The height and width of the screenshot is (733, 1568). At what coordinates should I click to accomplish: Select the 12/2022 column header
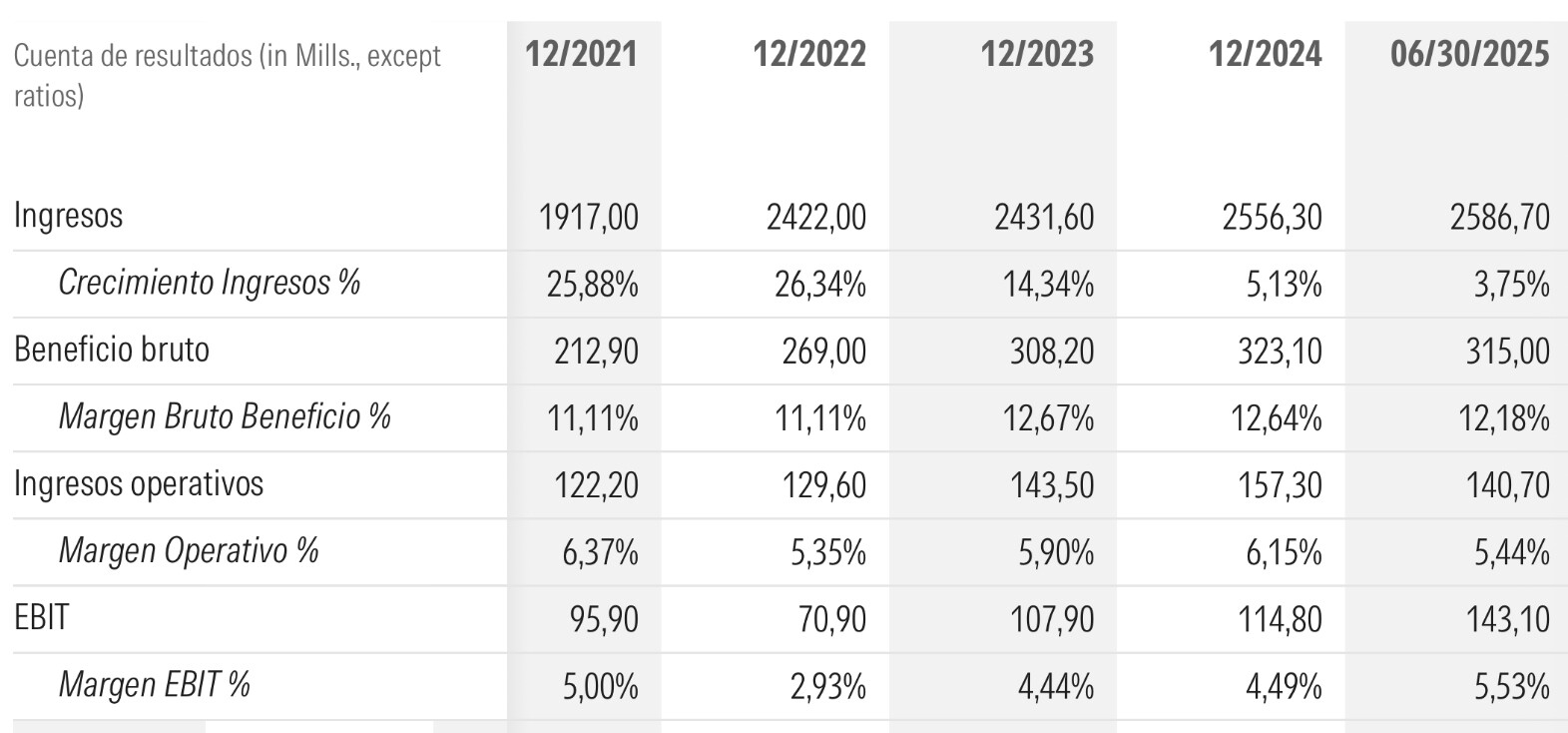tap(809, 54)
